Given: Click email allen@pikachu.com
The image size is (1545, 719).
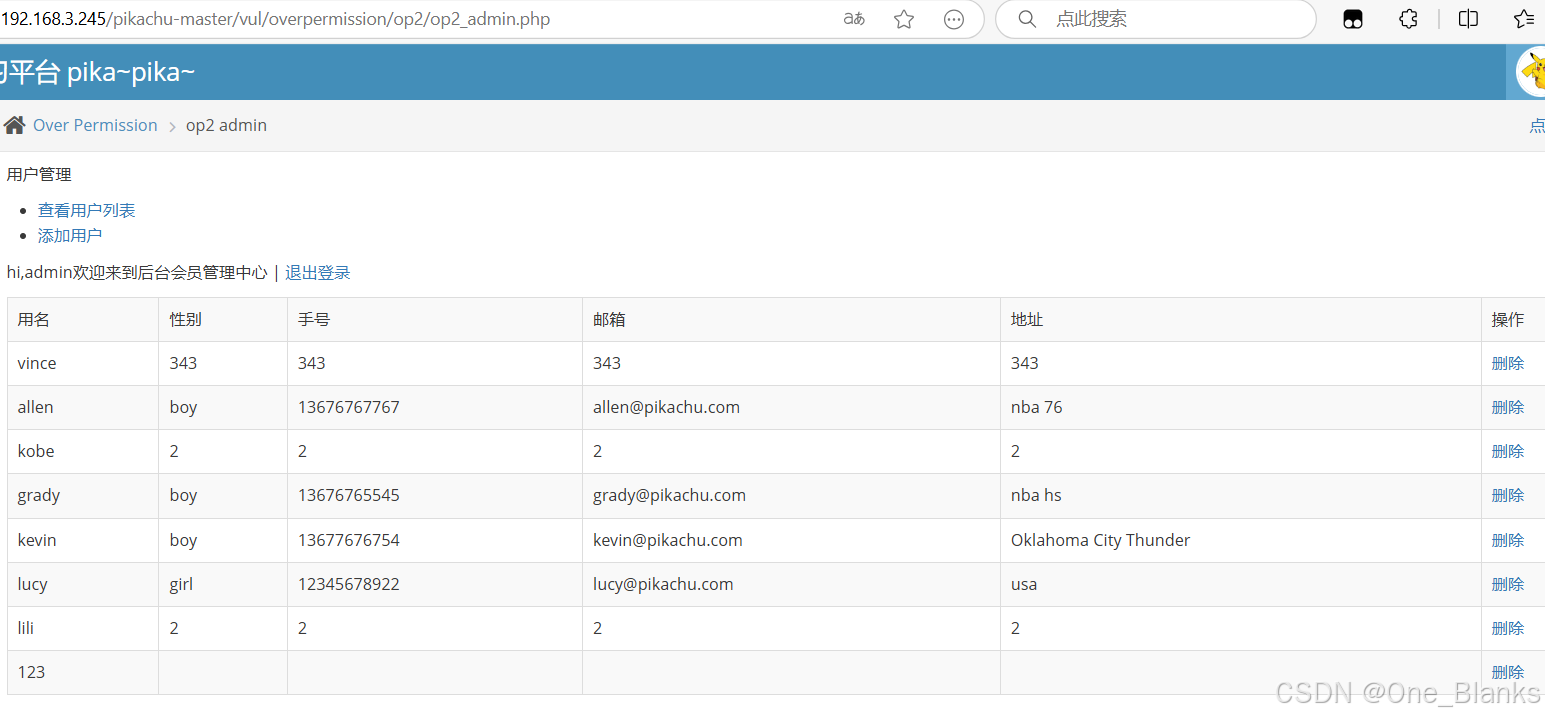Looking at the screenshot, I should 667,407.
